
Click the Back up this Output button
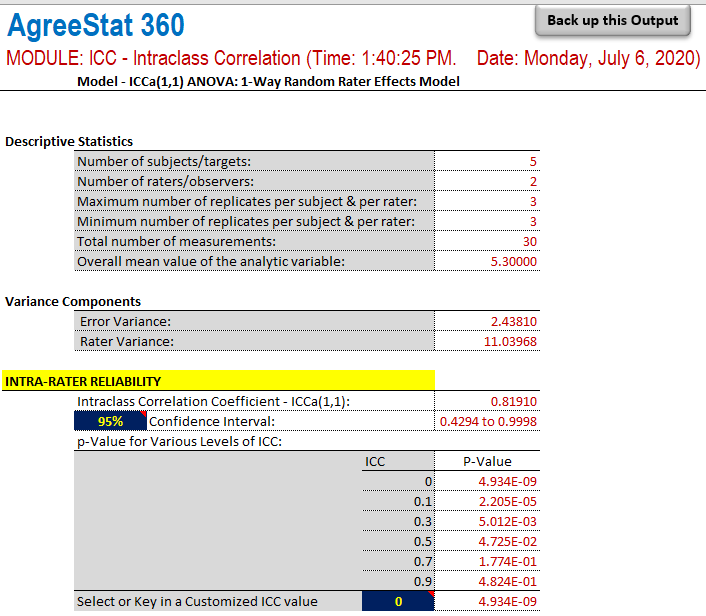[612, 21]
